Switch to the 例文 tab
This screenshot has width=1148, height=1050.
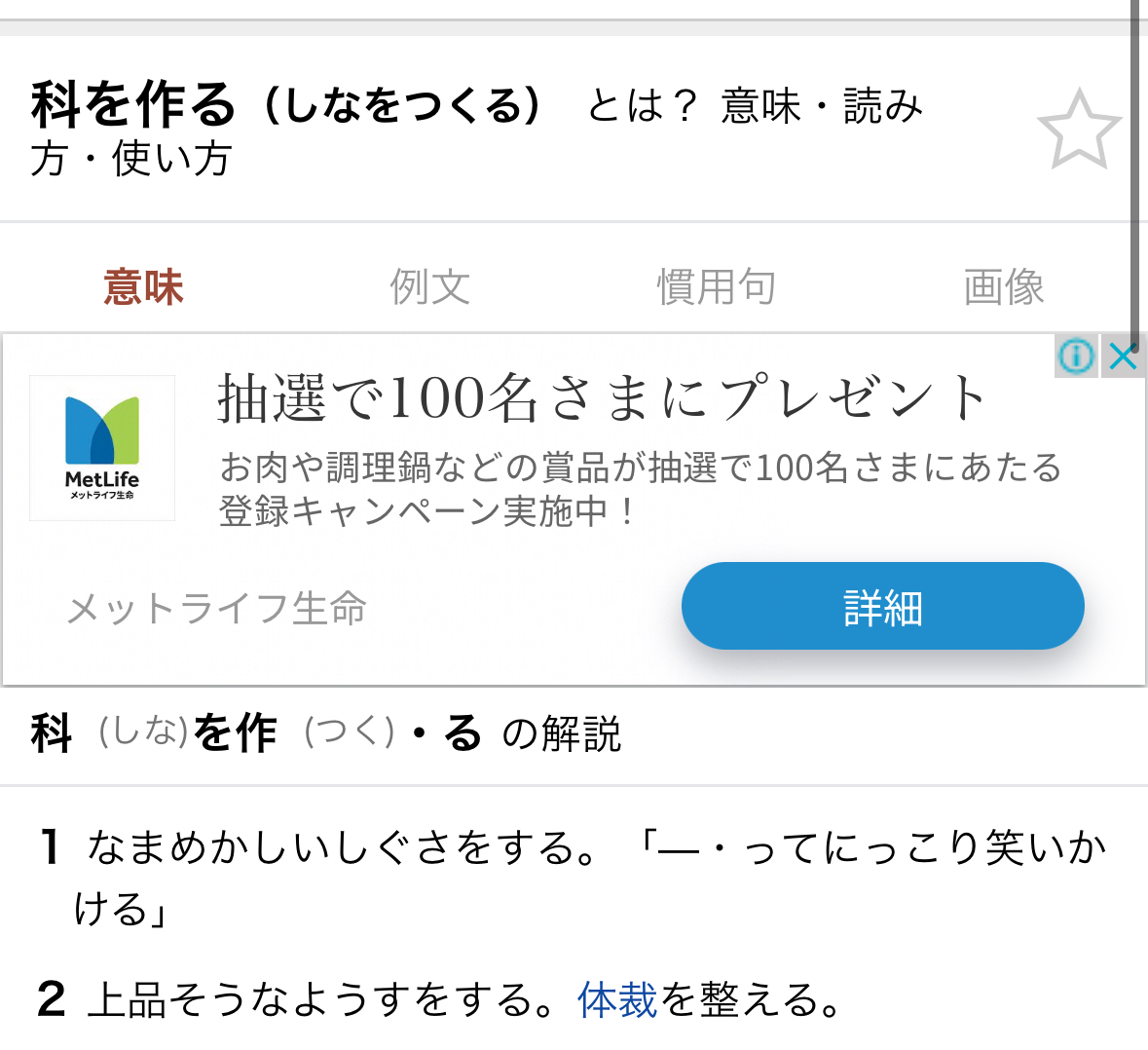click(429, 287)
